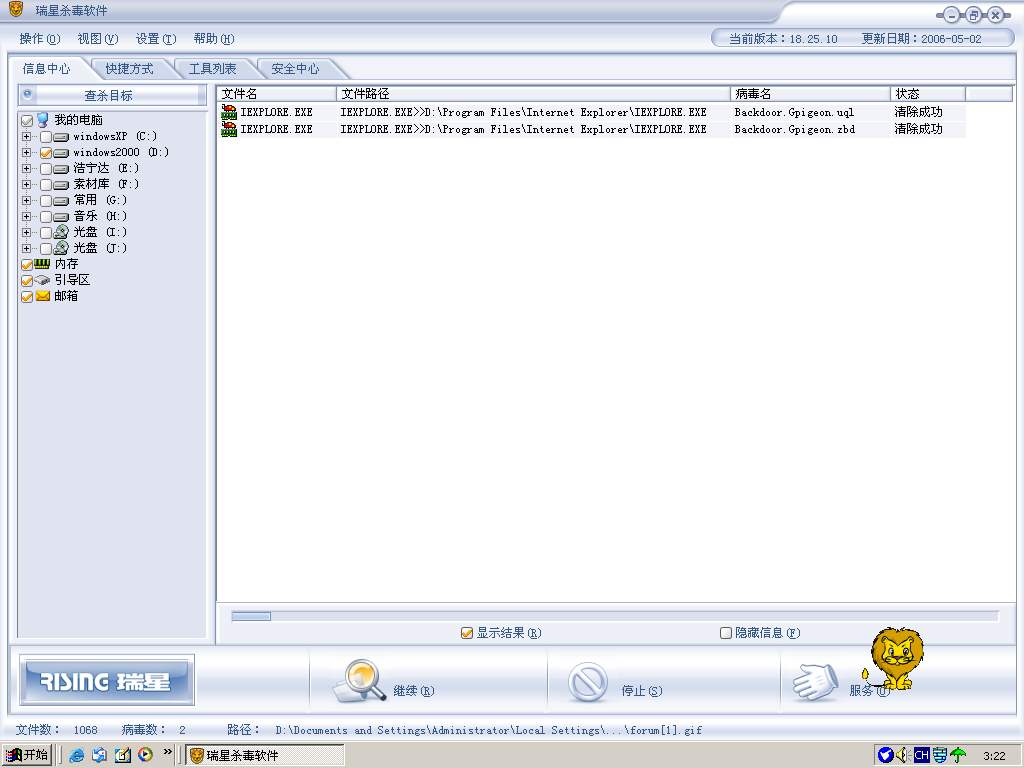The height and width of the screenshot is (768, 1024).
Task: Click the 文件名 column header
Action: pos(277,94)
